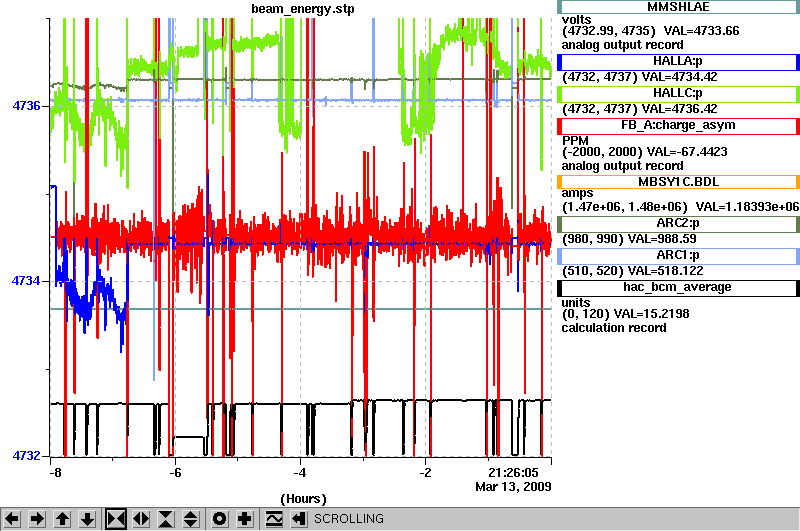The height and width of the screenshot is (531, 800).
Task: Shift the plot up with the up arrow
Action: click(x=62, y=519)
